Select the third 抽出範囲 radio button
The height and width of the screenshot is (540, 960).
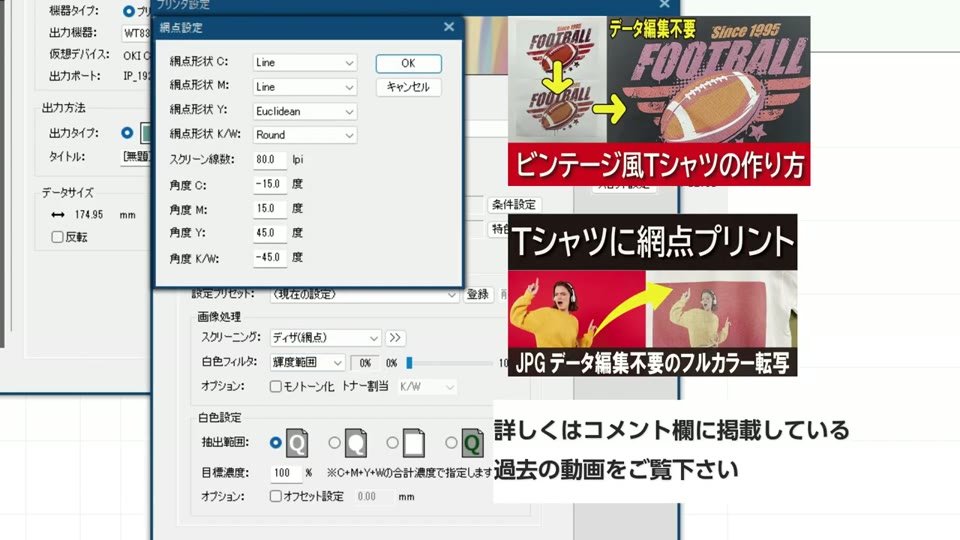click(x=392, y=442)
